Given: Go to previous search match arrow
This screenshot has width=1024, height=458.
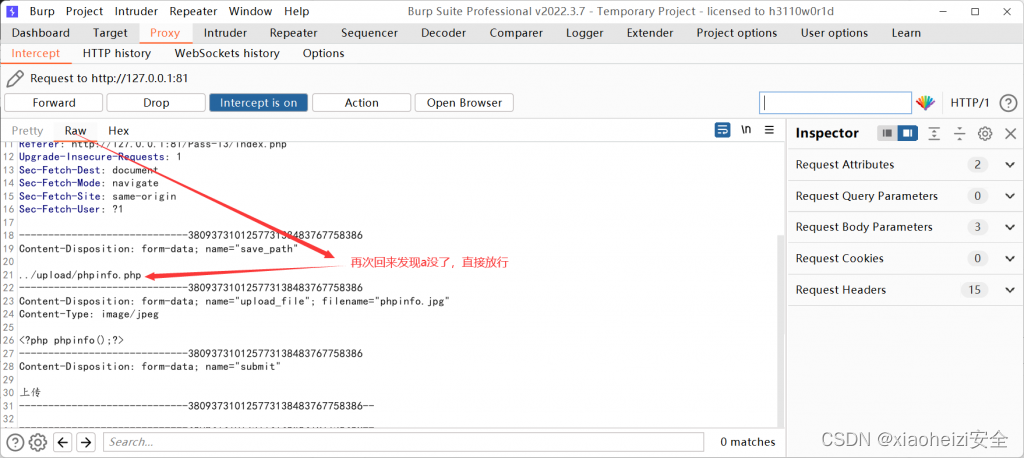Looking at the screenshot, I should tap(63, 442).
